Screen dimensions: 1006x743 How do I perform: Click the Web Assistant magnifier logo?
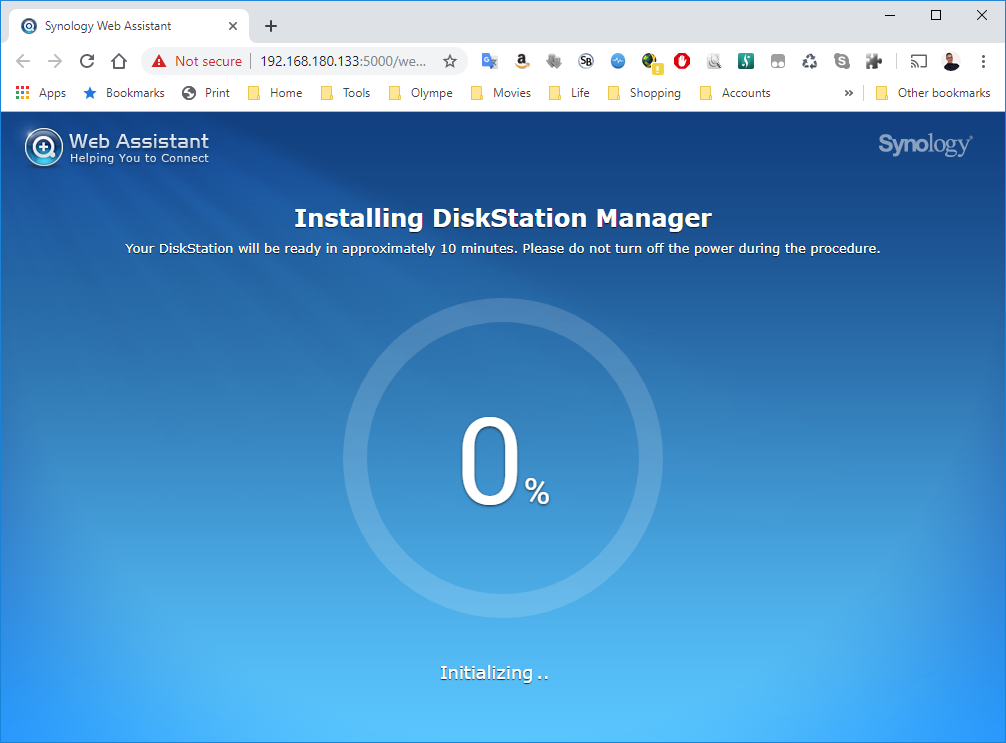coord(44,147)
